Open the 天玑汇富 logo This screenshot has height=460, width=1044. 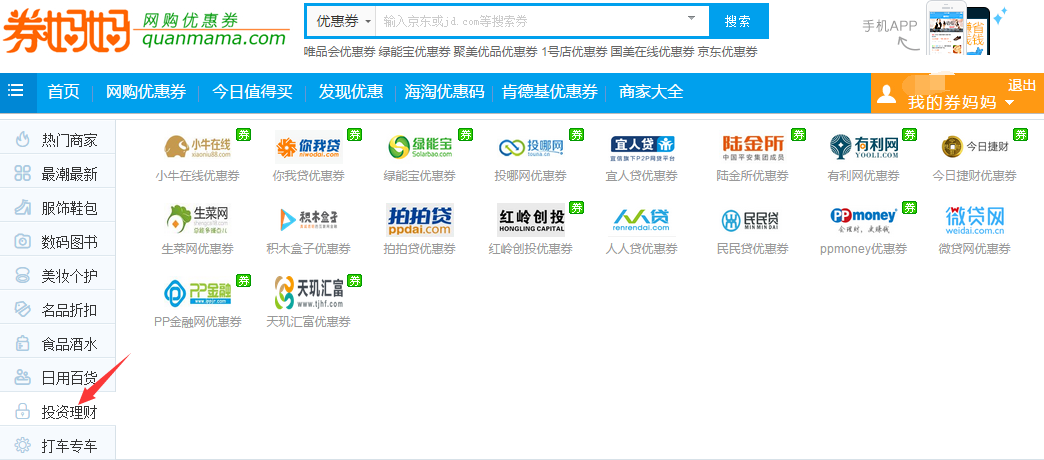[309, 293]
